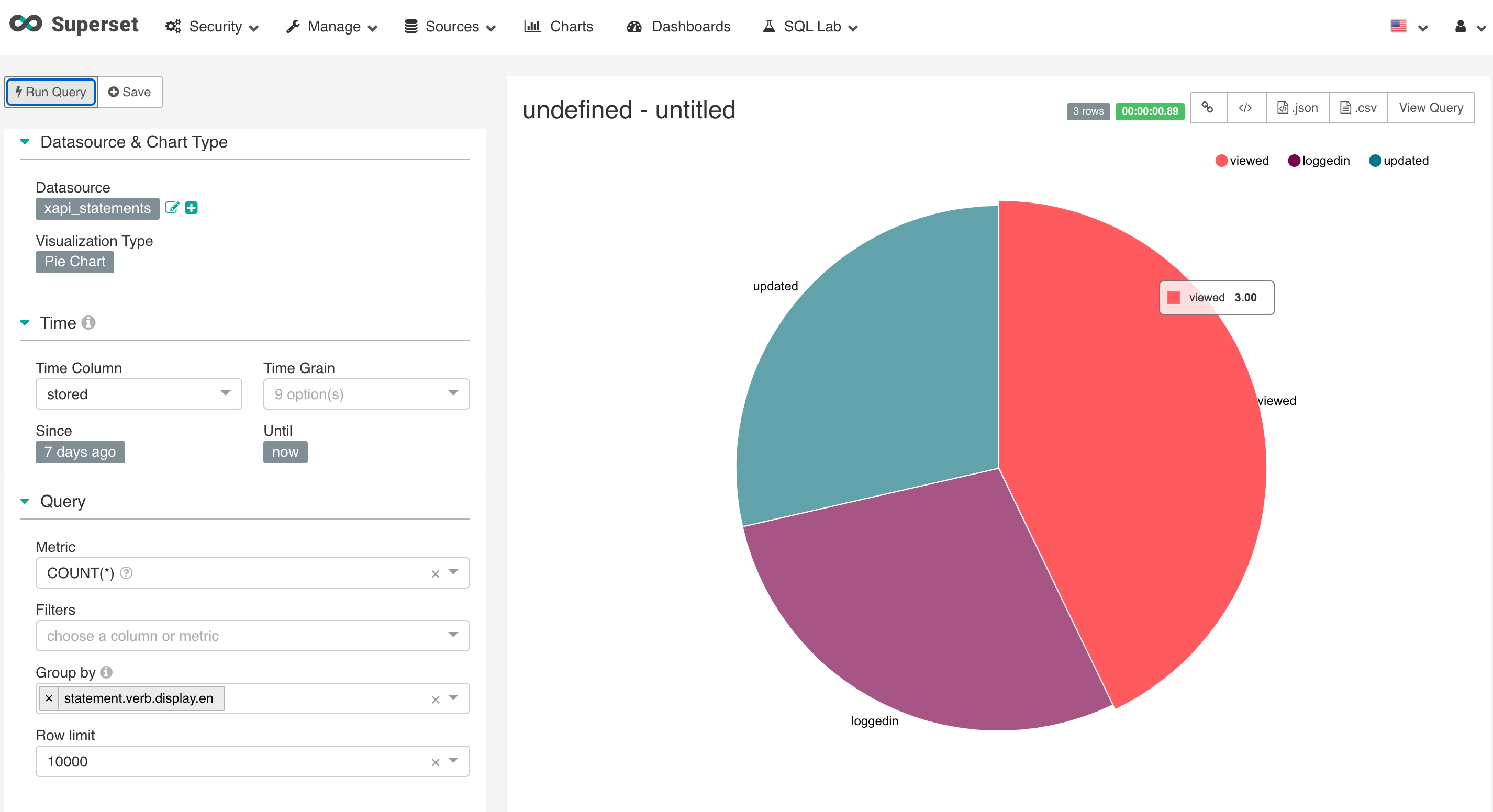Collapse the Query section
The image size is (1493, 812).
tap(25, 501)
